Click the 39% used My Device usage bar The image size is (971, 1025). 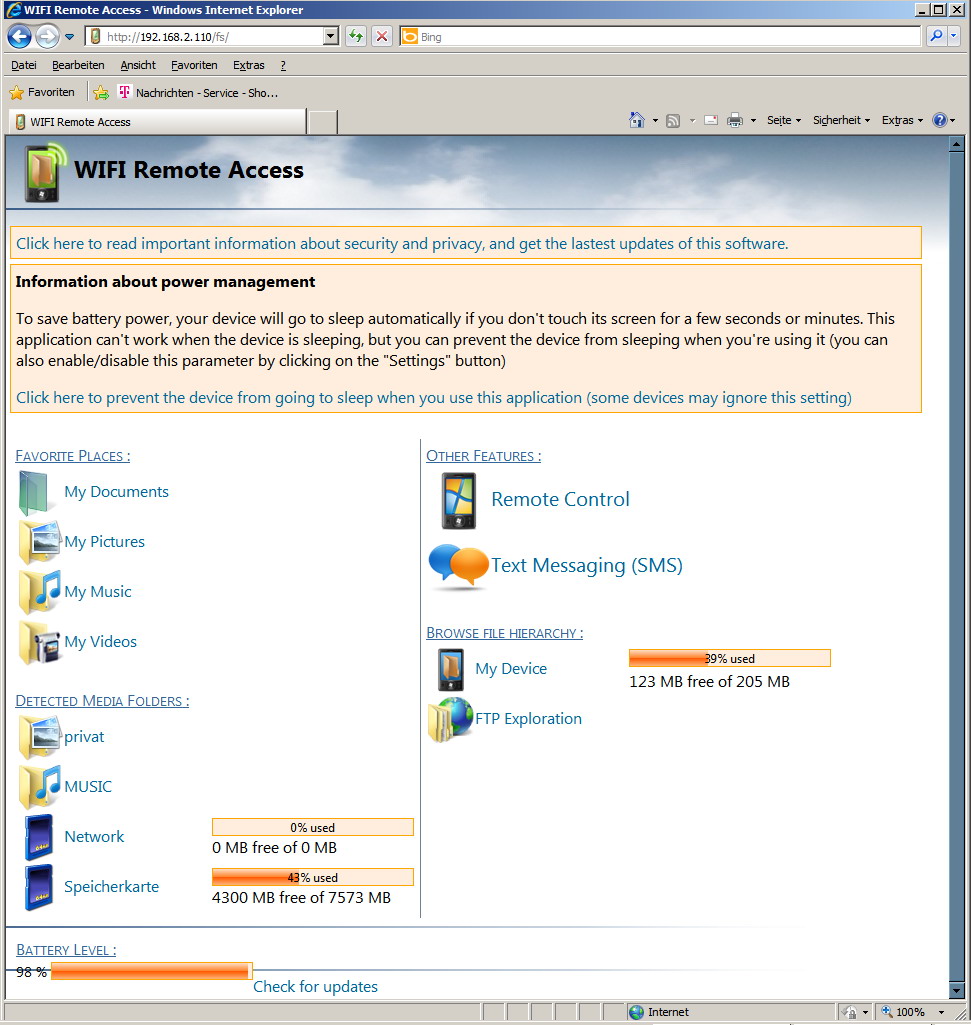(730, 658)
